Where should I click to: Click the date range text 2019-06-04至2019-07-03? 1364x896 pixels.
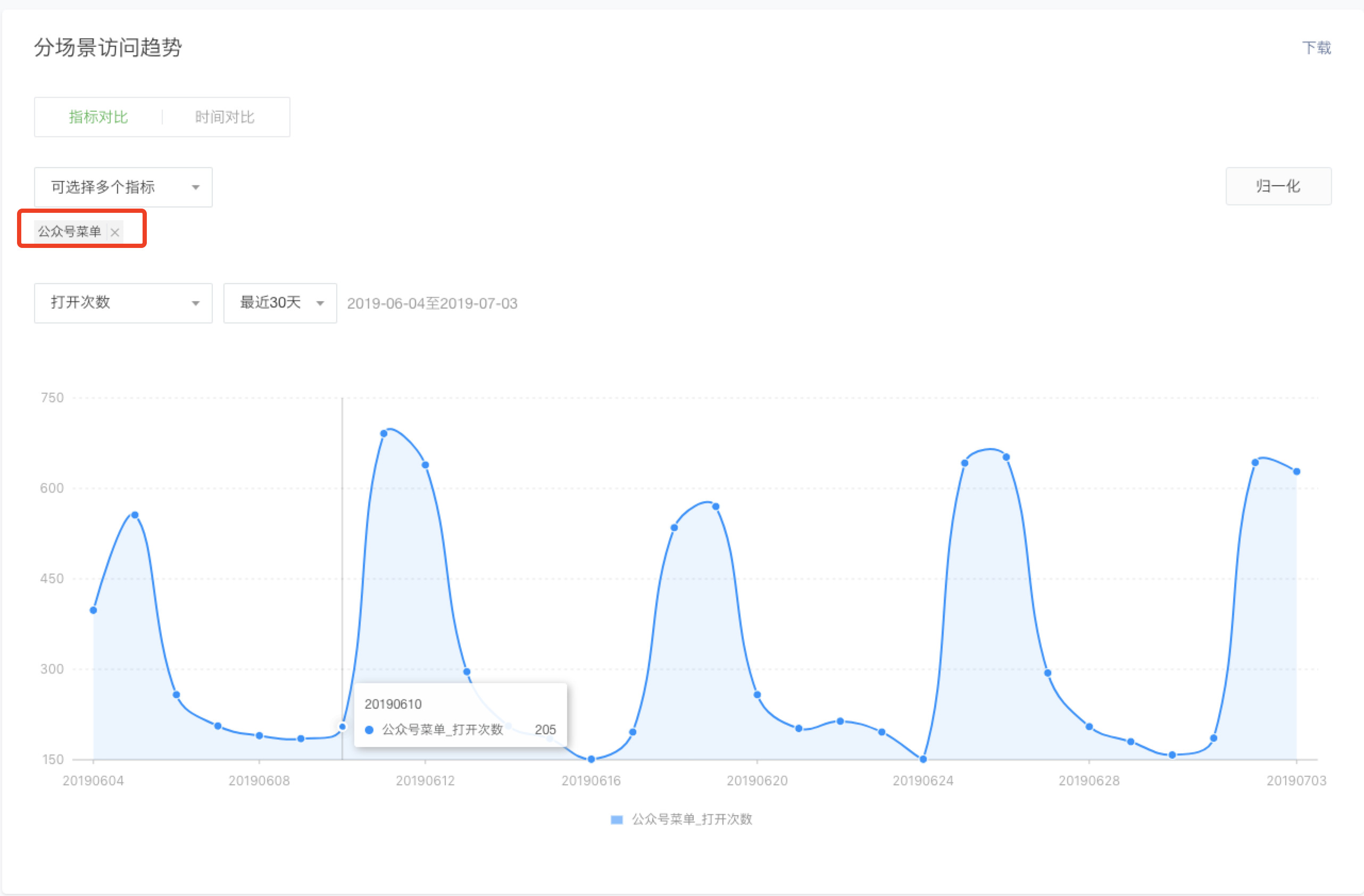(x=431, y=303)
